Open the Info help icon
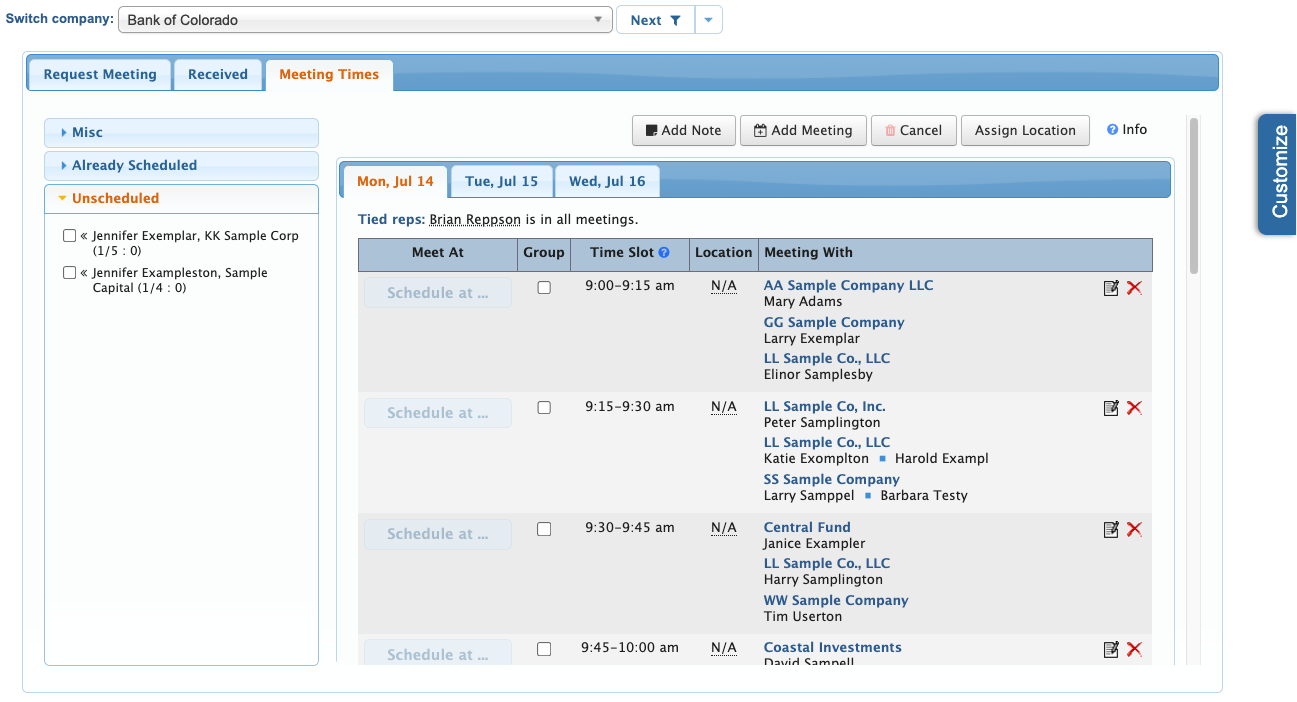The width and height of the screenshot is (1297, 702). pyautogui.click(x=1112, y=130)
